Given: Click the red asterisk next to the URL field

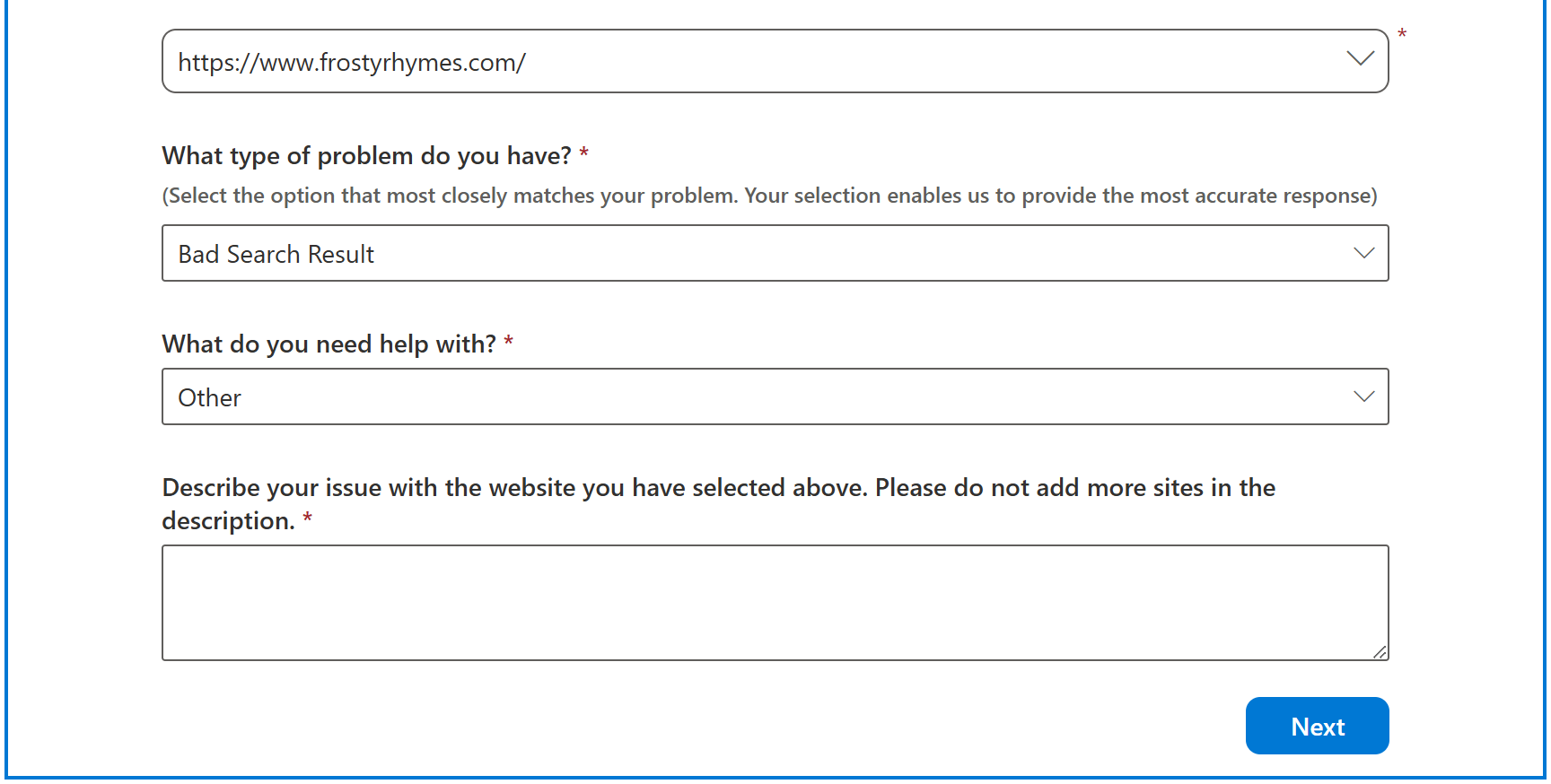Looking at the screenshot, I should pyautogui.click(x=1402, y=35).
